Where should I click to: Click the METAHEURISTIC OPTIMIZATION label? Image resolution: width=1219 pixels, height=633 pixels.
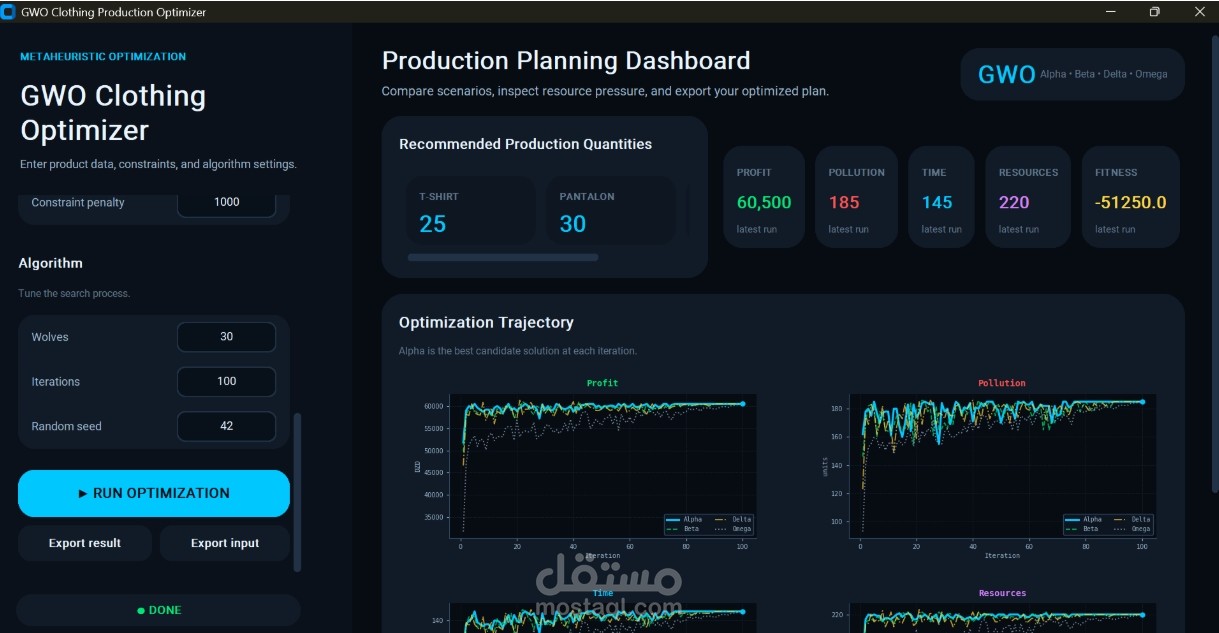coord(103,57)
